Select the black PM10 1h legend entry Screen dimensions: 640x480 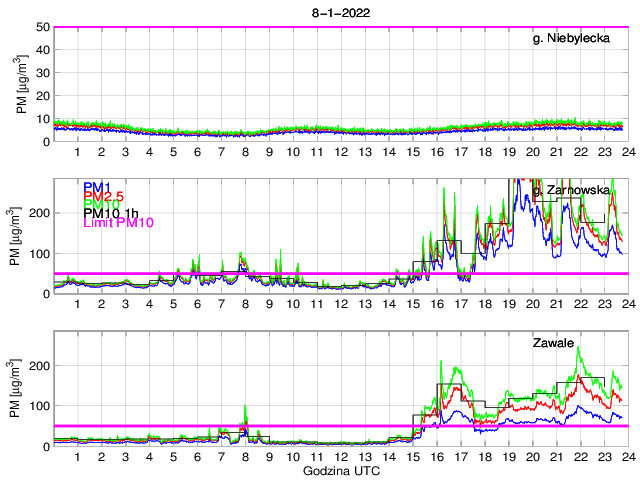pos(111,214)
